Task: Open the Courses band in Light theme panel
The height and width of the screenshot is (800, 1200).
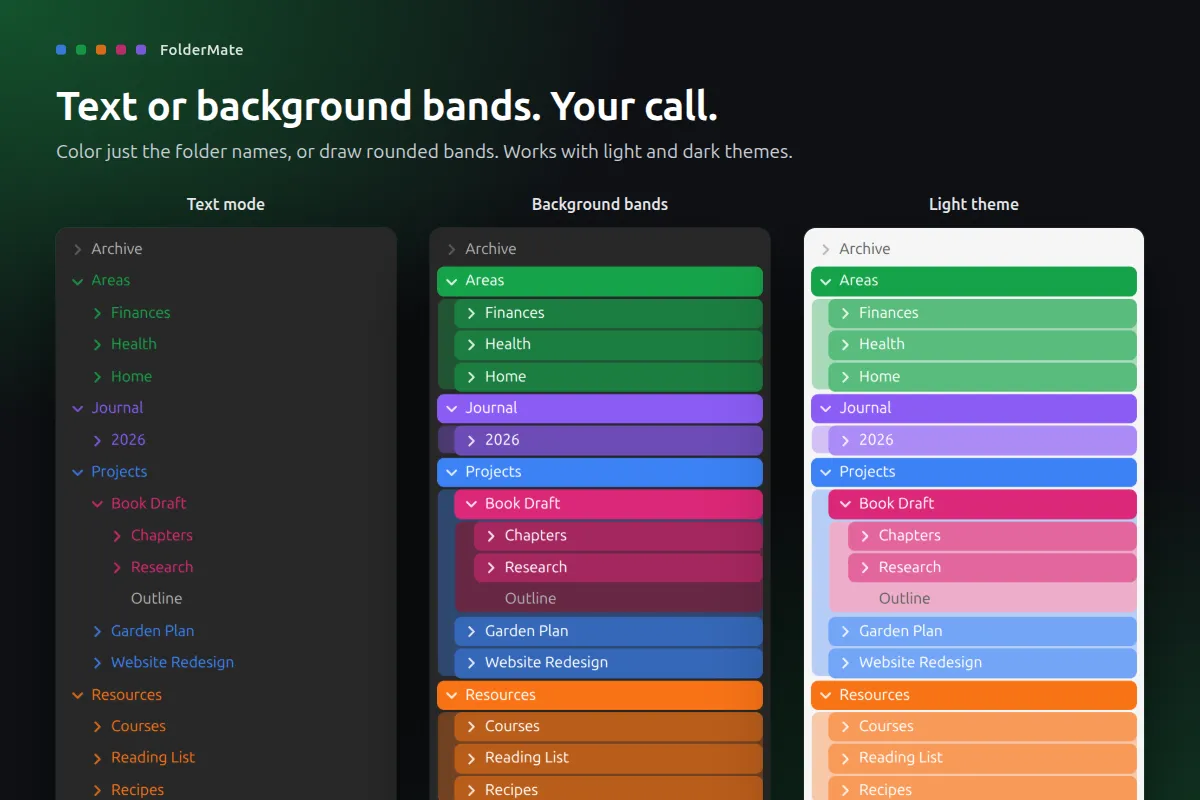Action: [x=983, y=727]
